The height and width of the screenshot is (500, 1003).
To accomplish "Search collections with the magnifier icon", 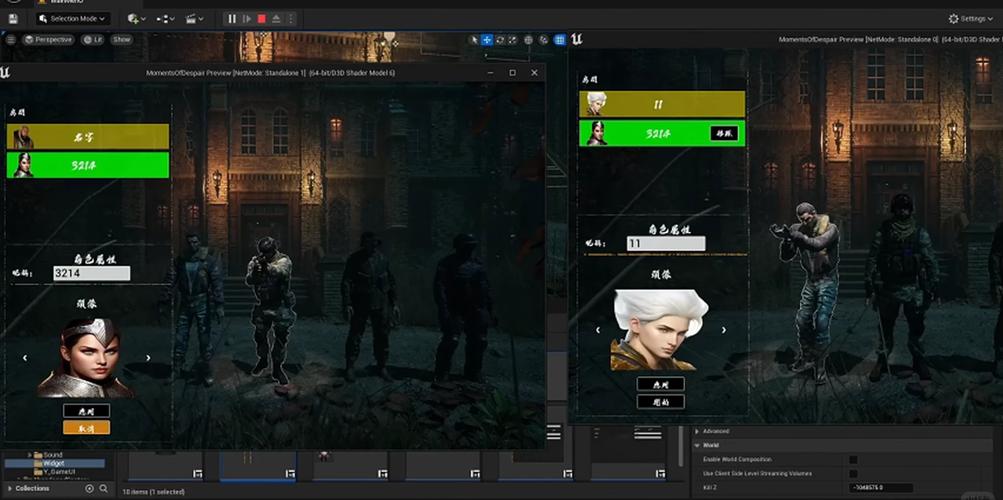I will coord(104,488).
